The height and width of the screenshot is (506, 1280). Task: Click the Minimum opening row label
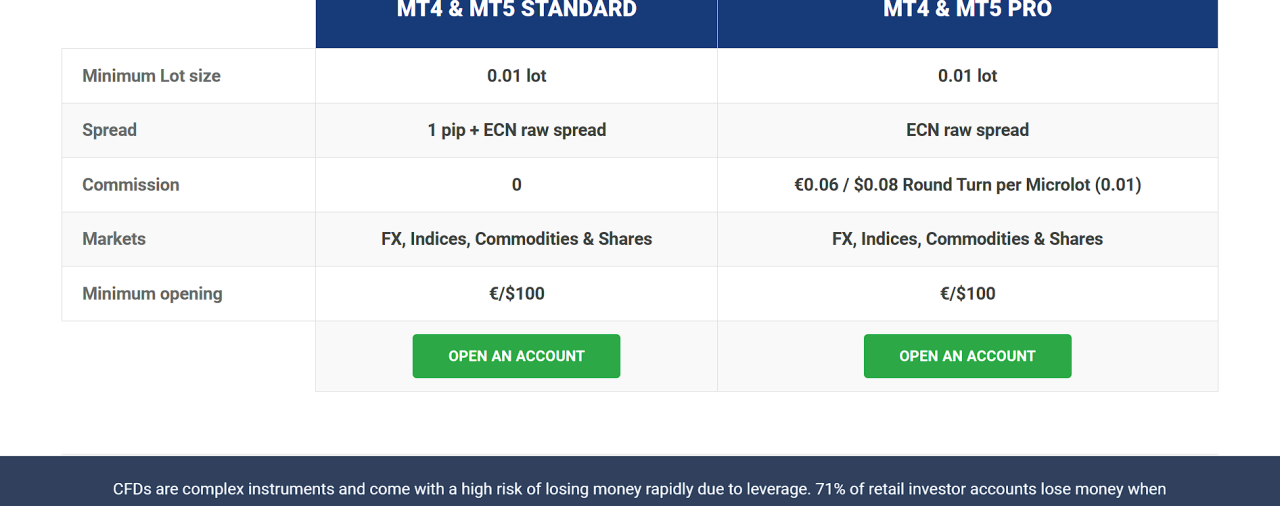point(152,294)
